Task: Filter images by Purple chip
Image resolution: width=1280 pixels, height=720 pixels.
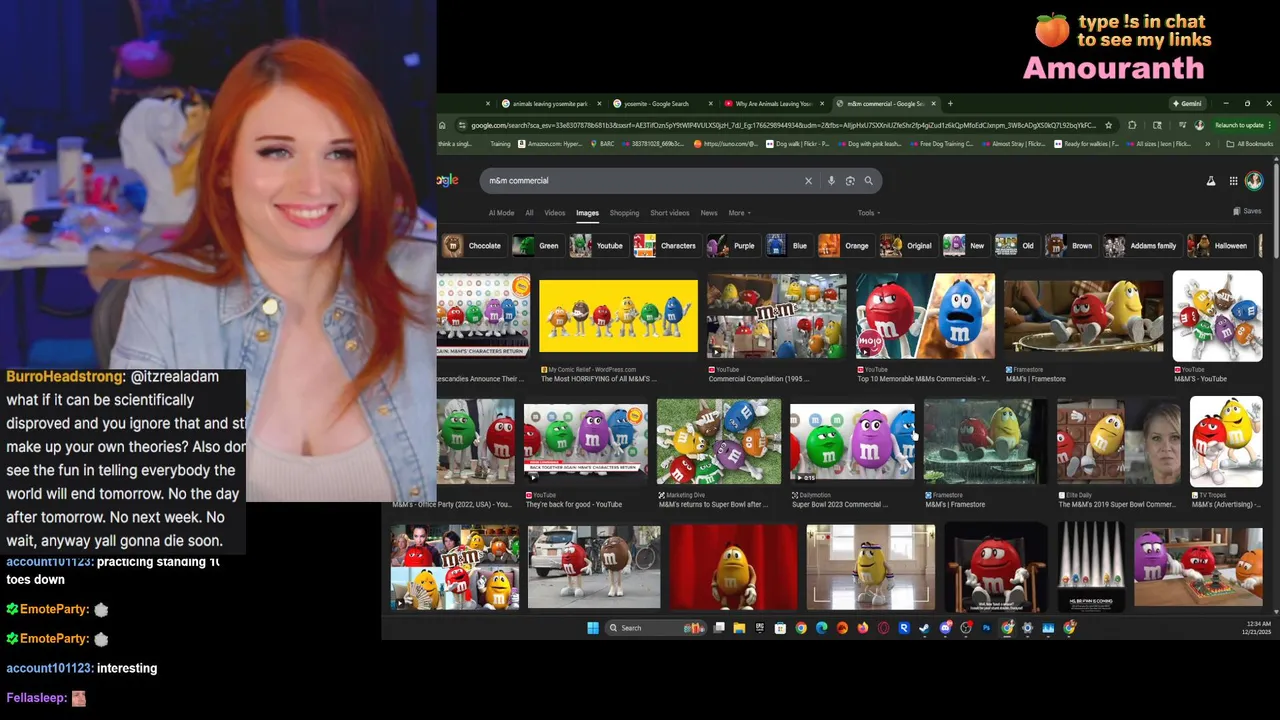Action: click(732, 246)
